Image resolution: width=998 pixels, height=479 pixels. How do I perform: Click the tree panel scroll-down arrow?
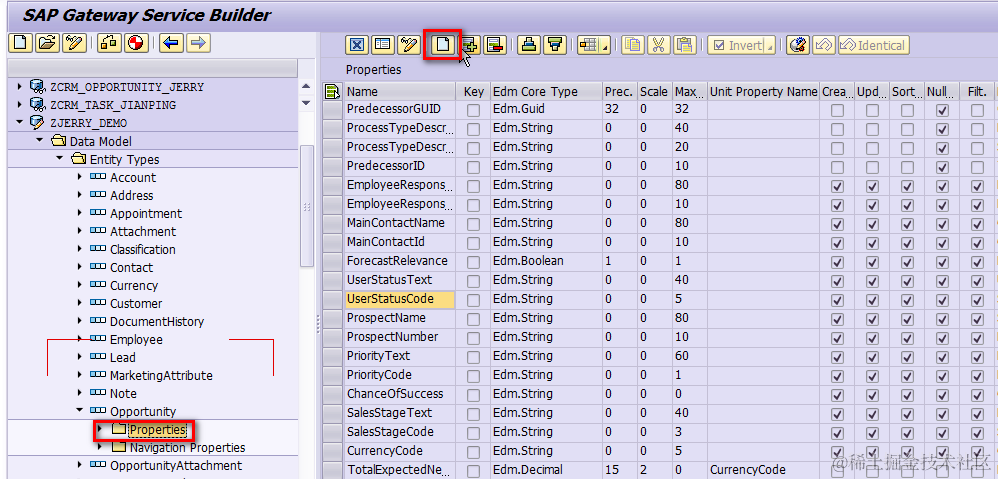306,102
